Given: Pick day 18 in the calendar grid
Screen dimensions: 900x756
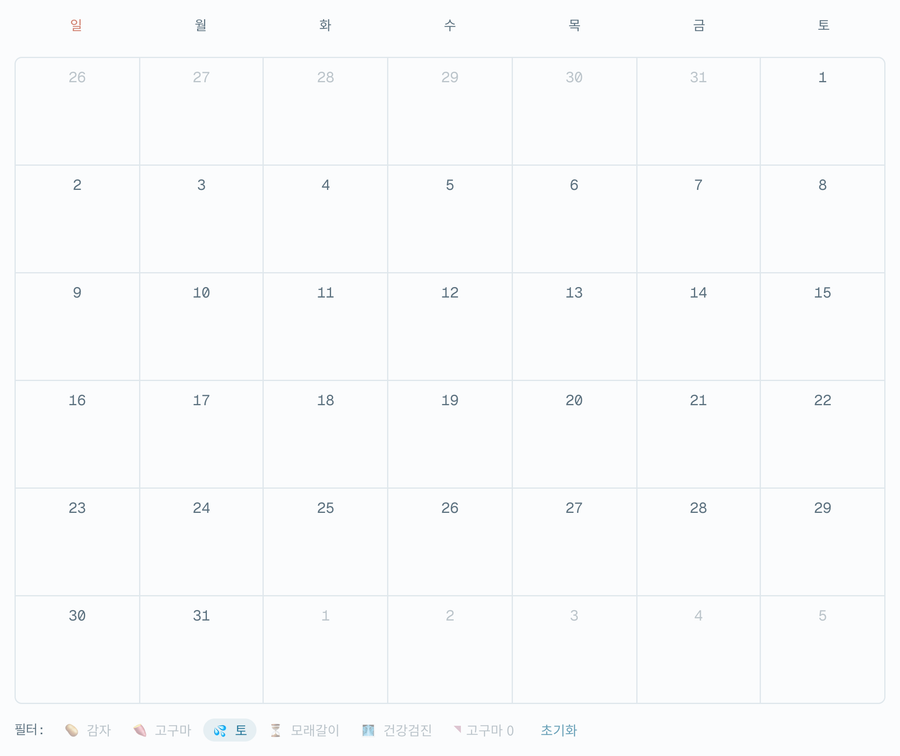Looking at the screenshot, I should pos(325,434).
